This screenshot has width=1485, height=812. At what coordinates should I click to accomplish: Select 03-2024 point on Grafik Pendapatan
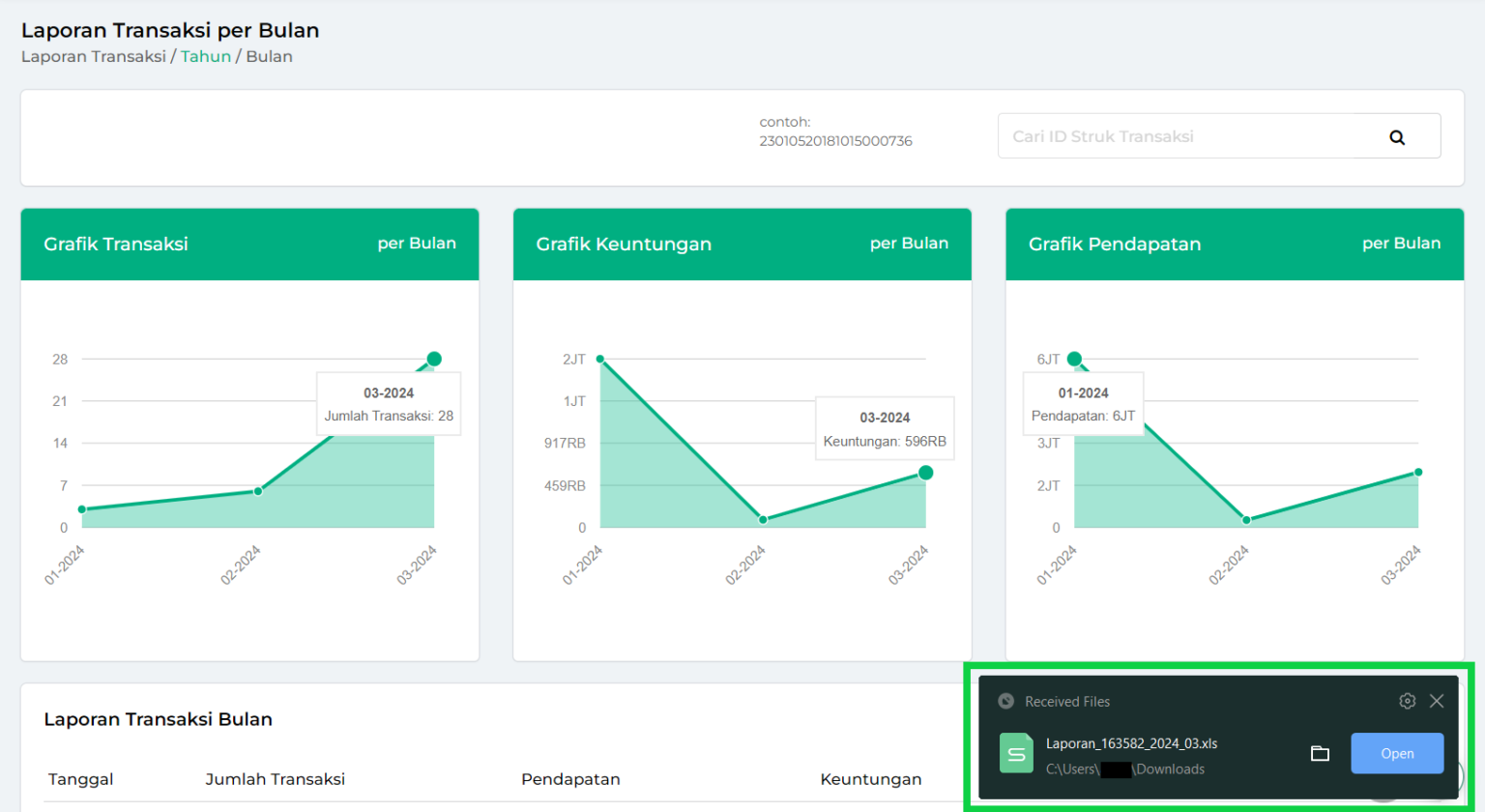pyautogui.click(x=1418, y=473)
